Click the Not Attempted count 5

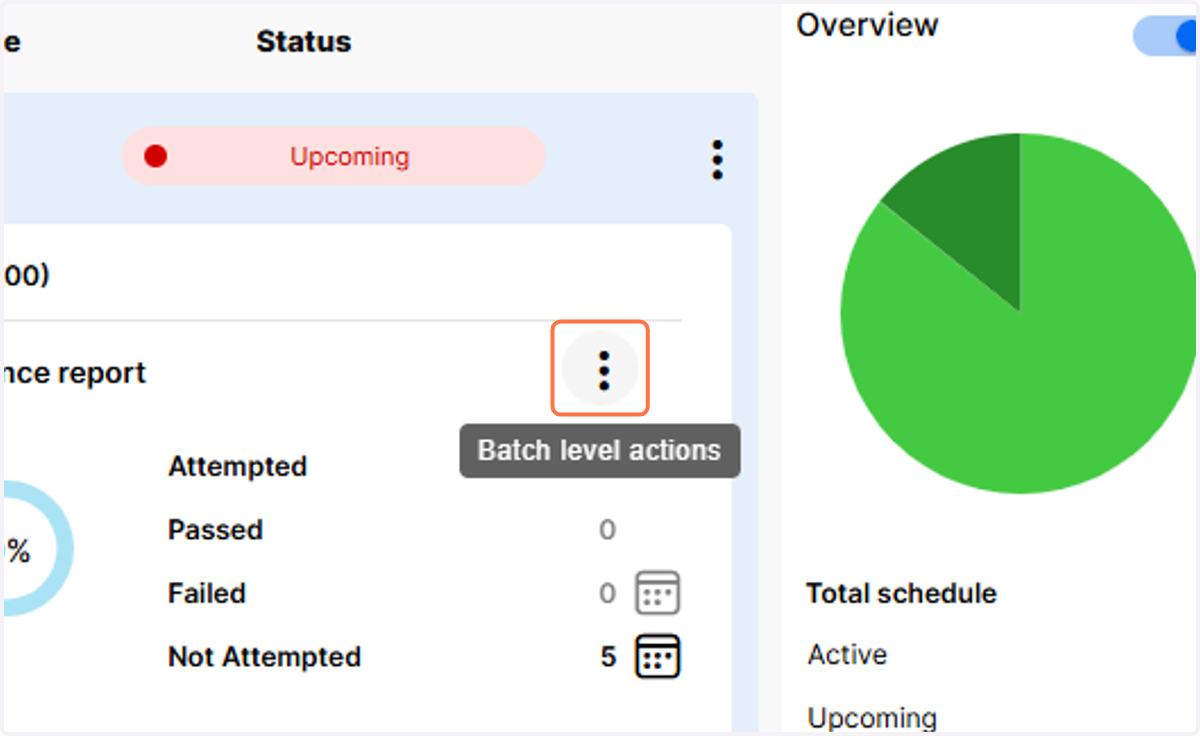[x=608, y=657]
